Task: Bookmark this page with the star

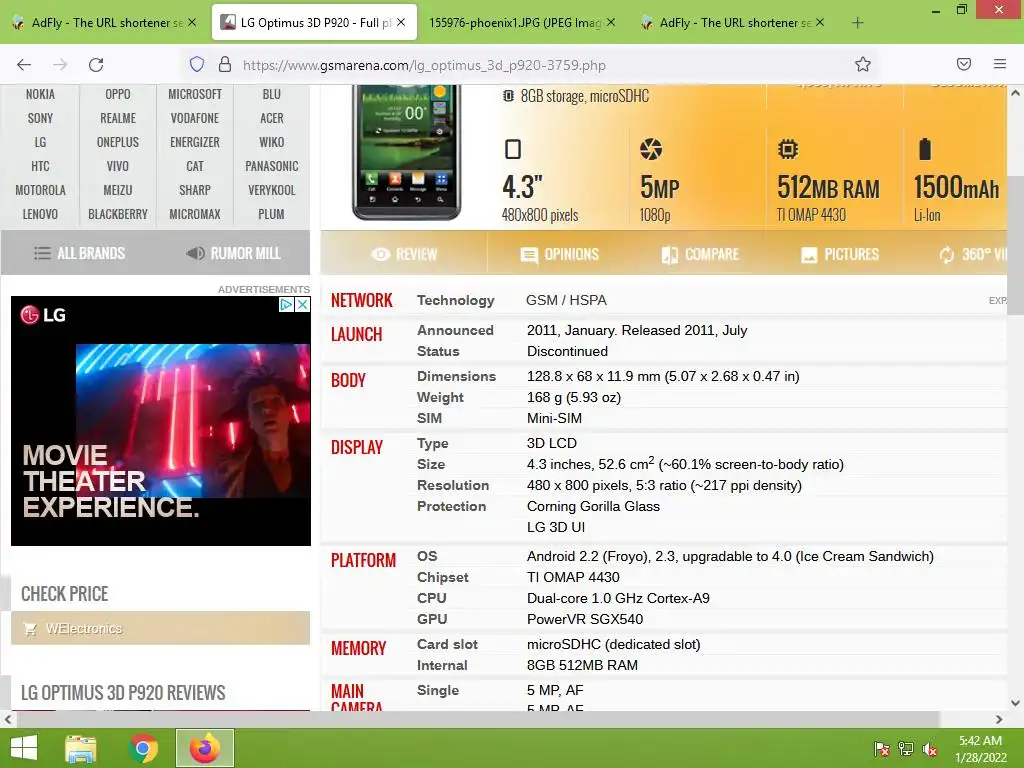Action: click(863, 64)
